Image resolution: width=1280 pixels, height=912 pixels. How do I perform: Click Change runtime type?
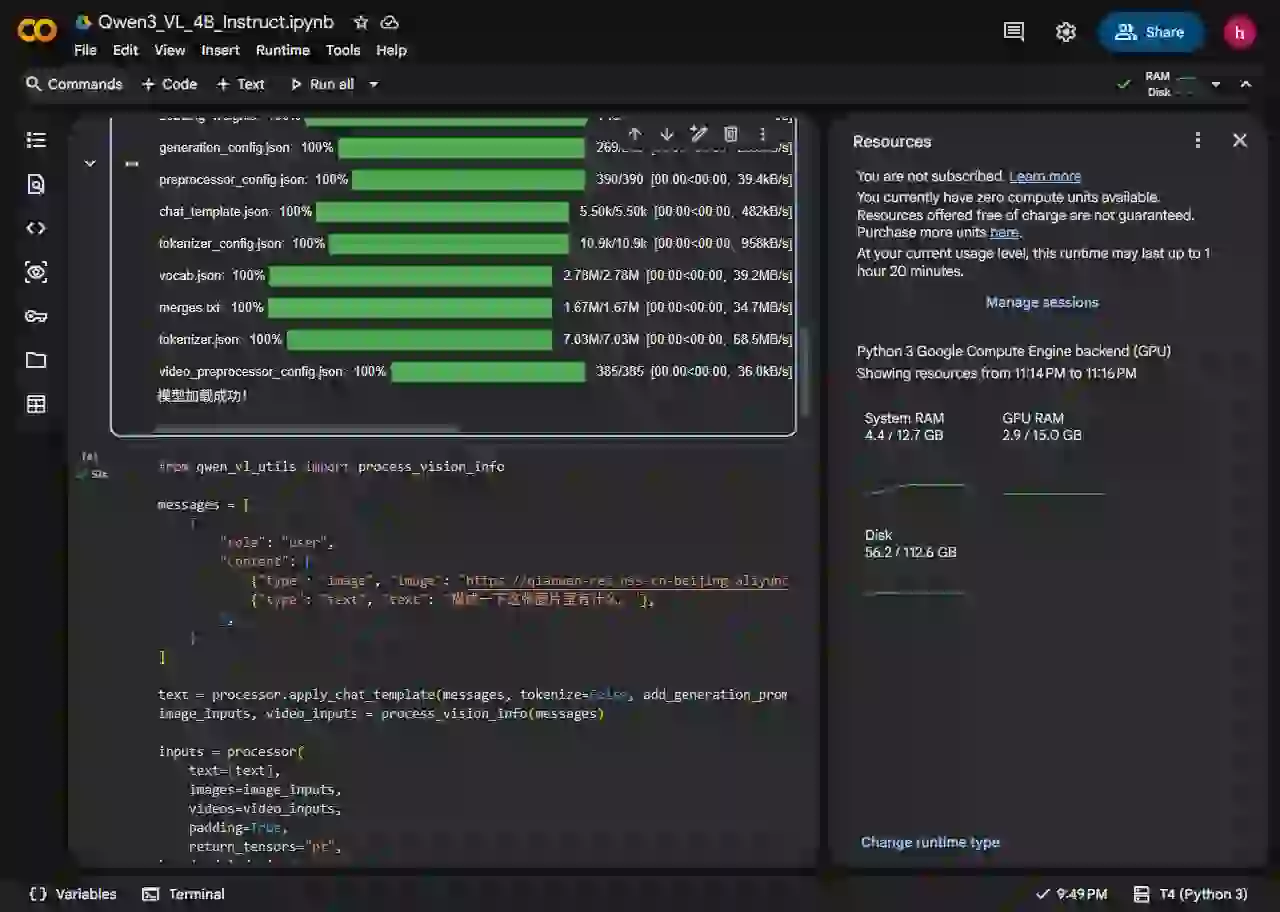[930, 842]
